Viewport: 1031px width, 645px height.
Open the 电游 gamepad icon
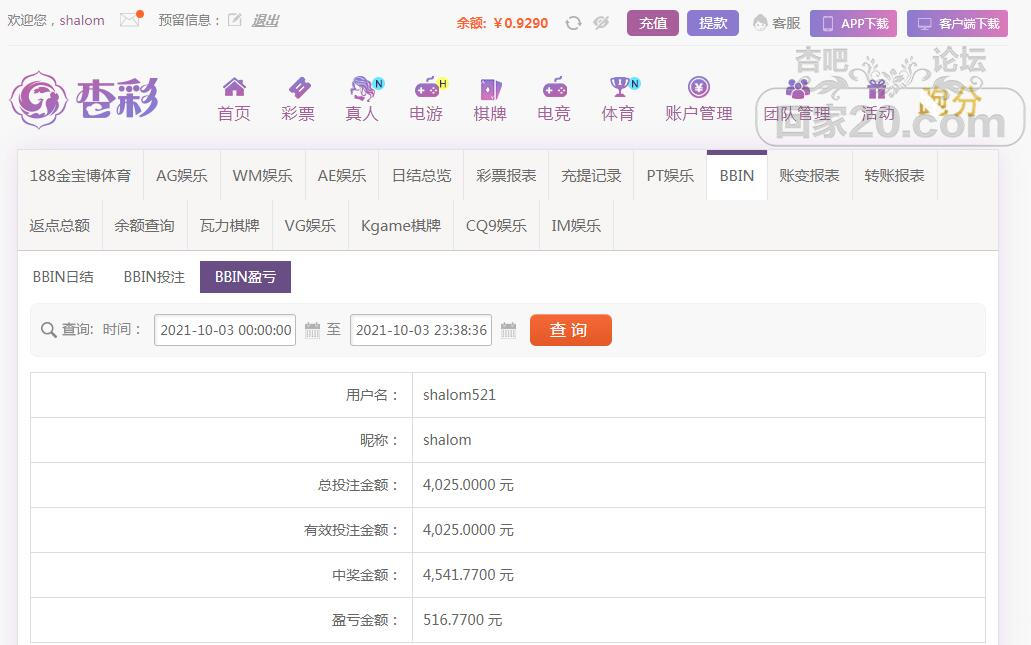[426, 88]
